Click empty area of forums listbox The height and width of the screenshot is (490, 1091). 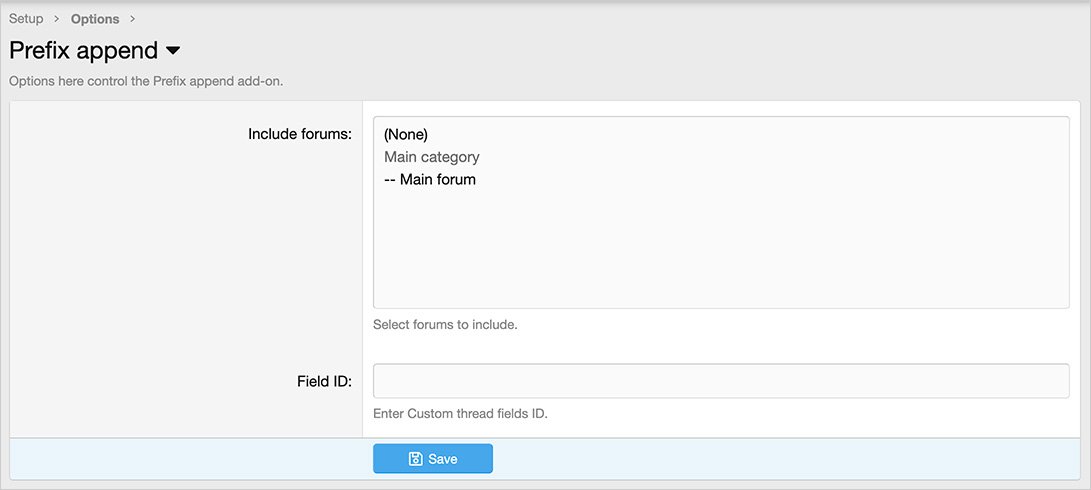tap(721, 247)
